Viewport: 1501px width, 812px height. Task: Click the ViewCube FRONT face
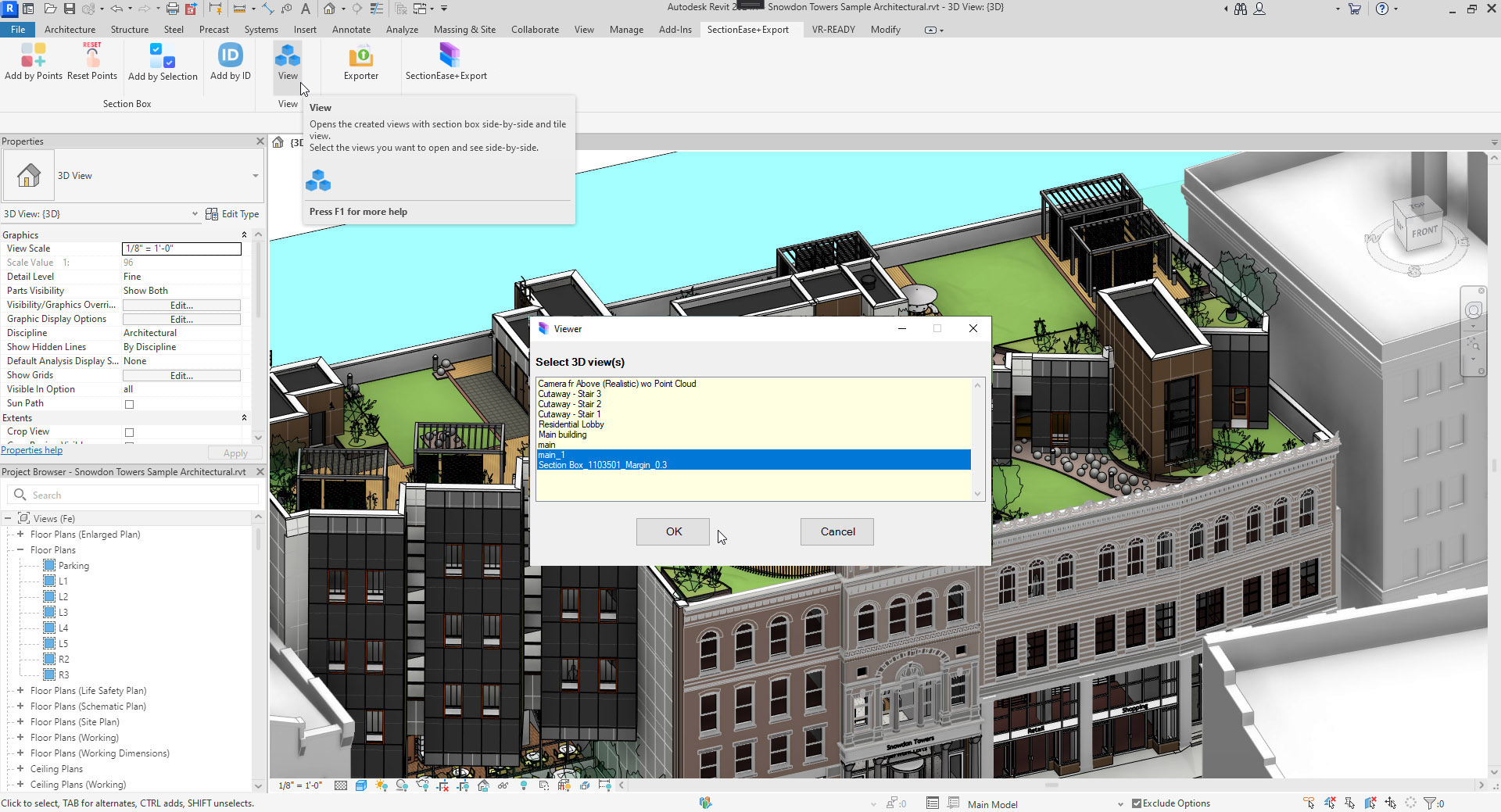pos(1424,232)
